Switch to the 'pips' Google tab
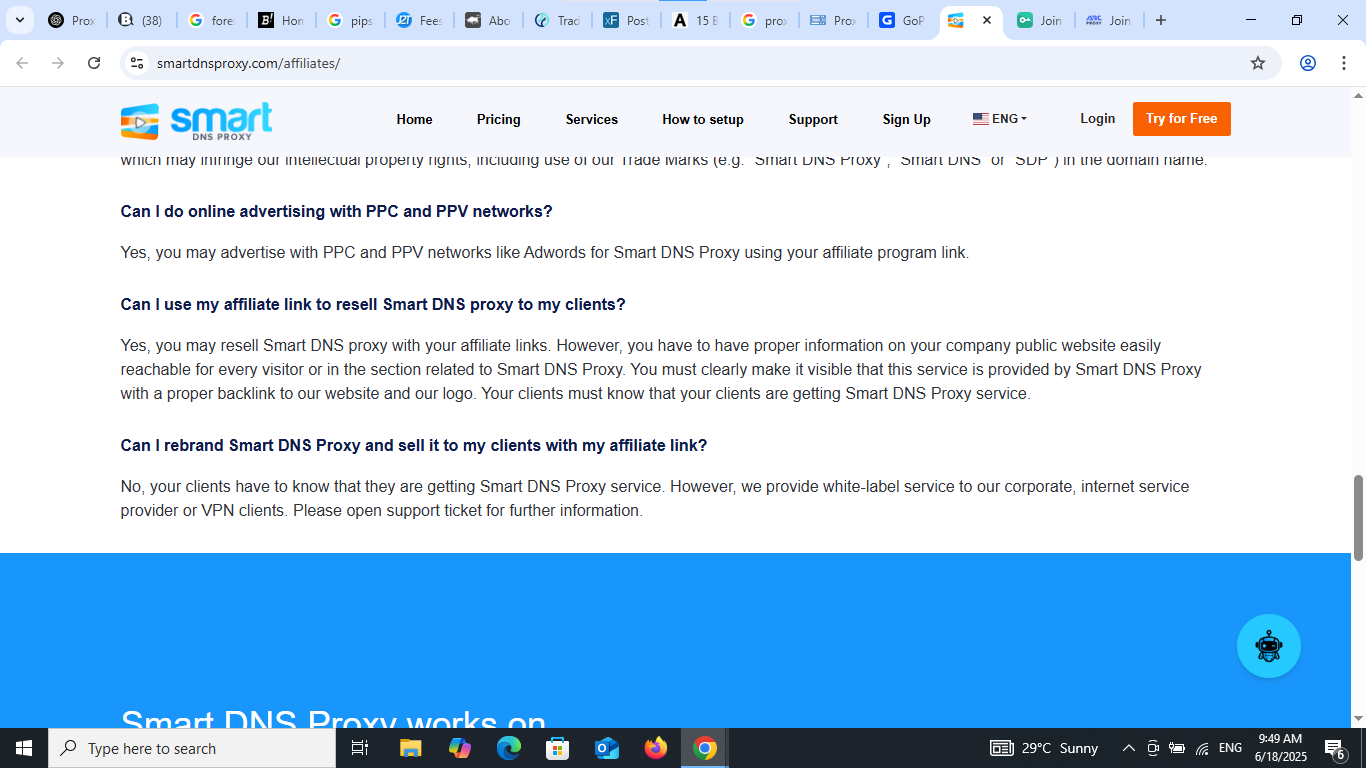This screenshot has width=1366, height=768. 350,20
